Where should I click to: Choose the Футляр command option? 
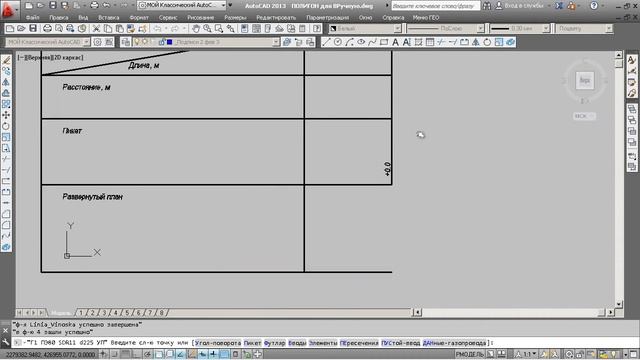tap(274, 343)
